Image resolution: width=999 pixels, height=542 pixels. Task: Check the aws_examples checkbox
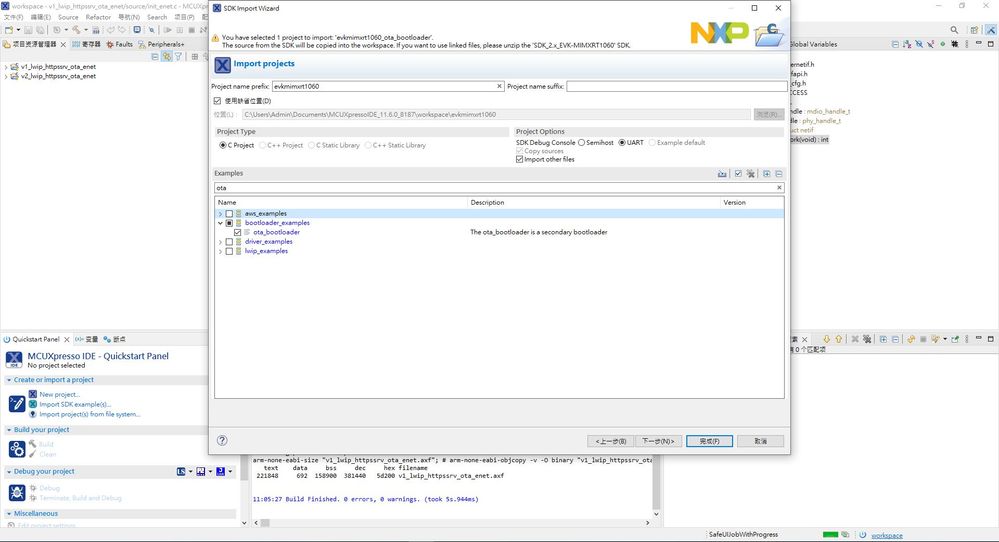(x=229, y=214)
